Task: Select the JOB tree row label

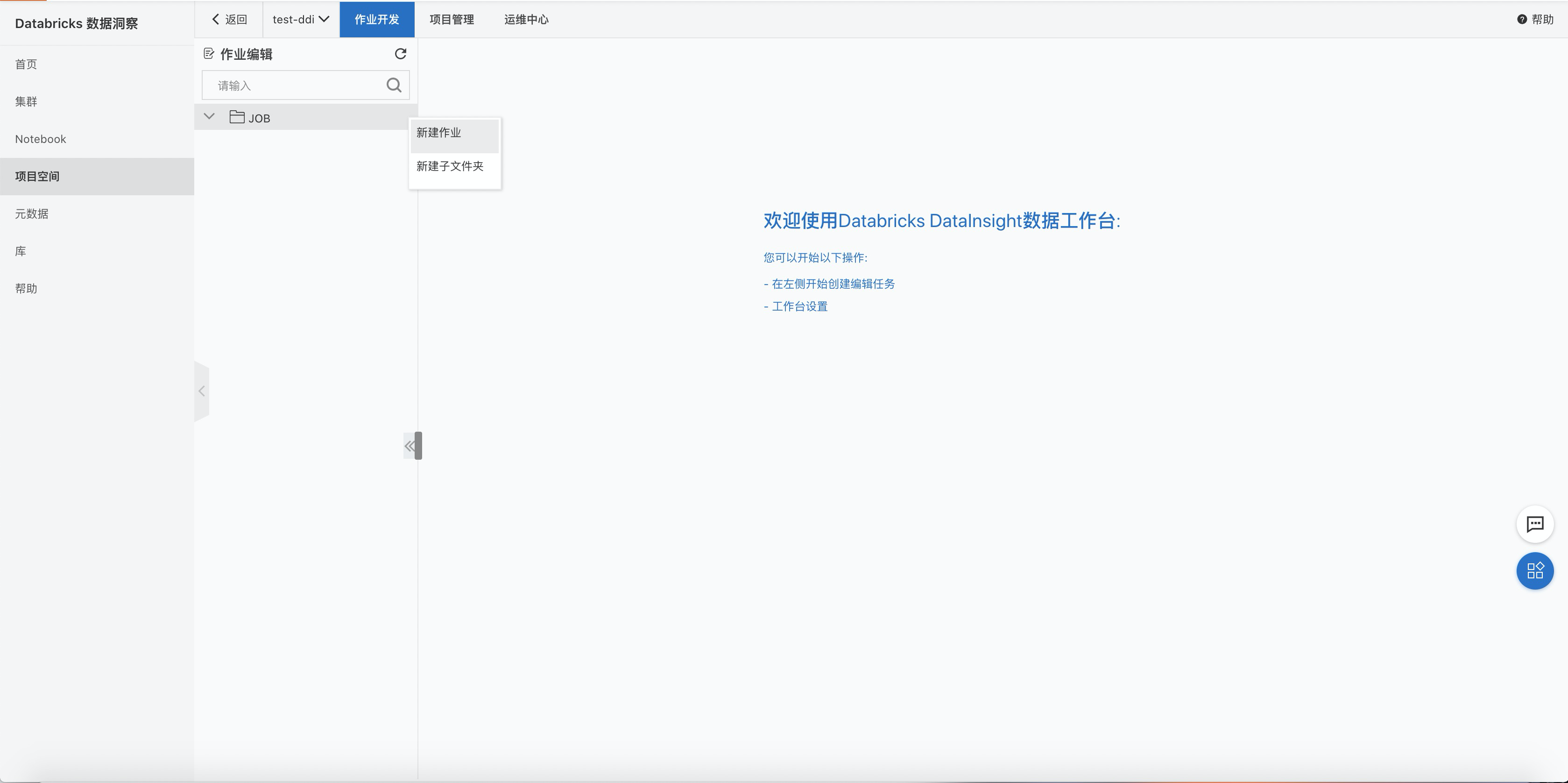Action: coord(259,118)
